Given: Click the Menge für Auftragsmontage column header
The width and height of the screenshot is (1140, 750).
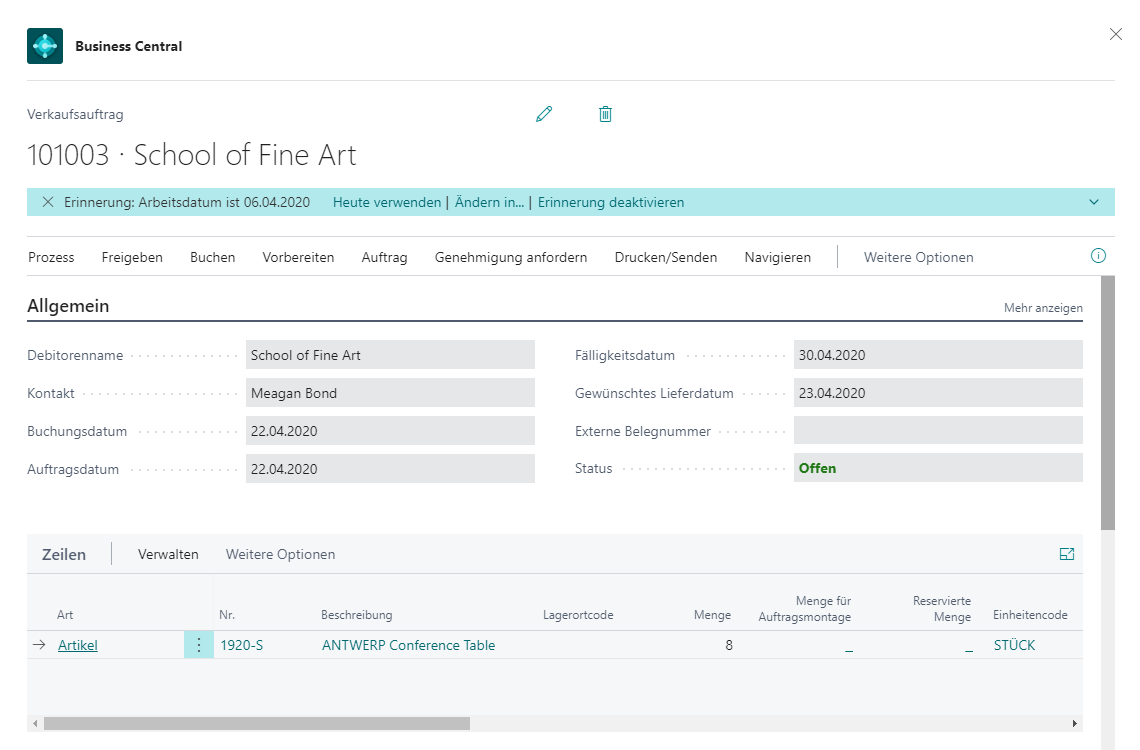Looking at the screenshot, I should (805, 608).
